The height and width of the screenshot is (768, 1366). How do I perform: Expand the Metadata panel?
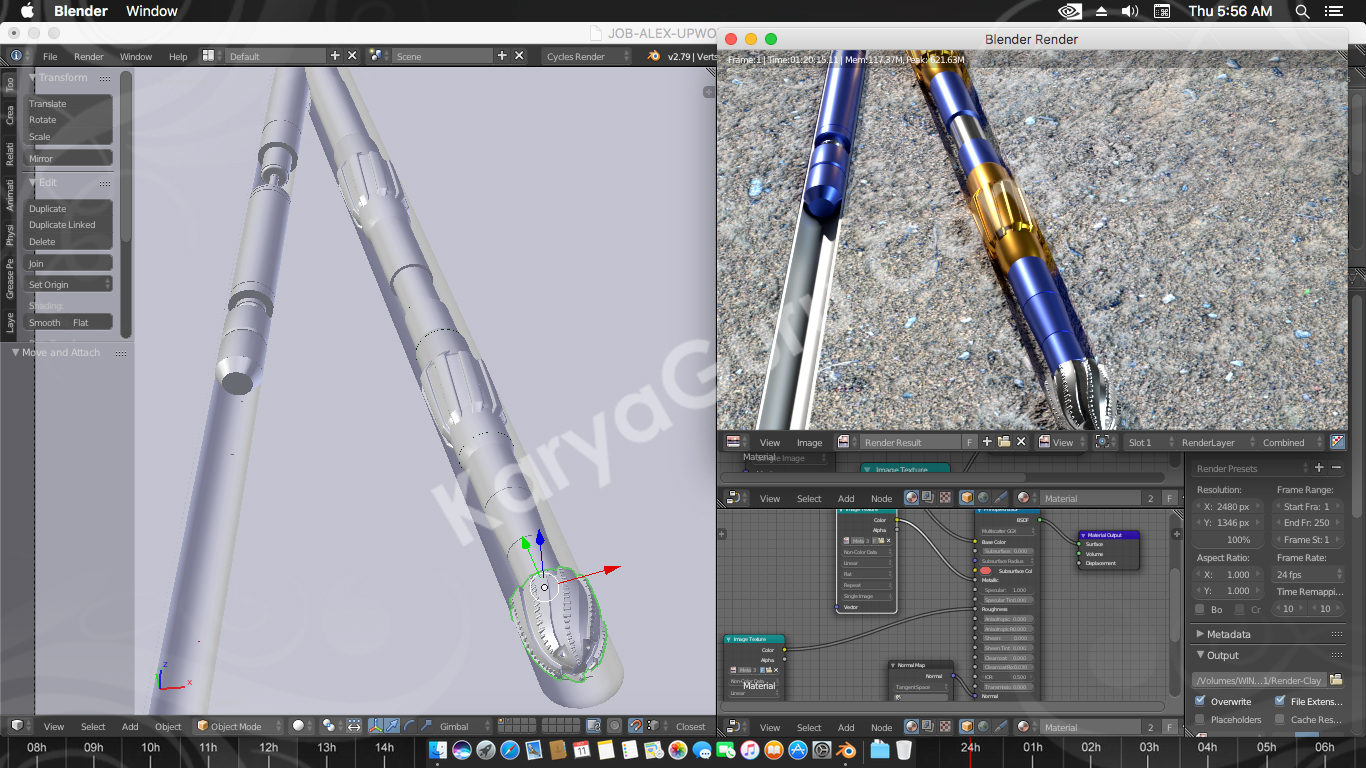pos(1228,634)
